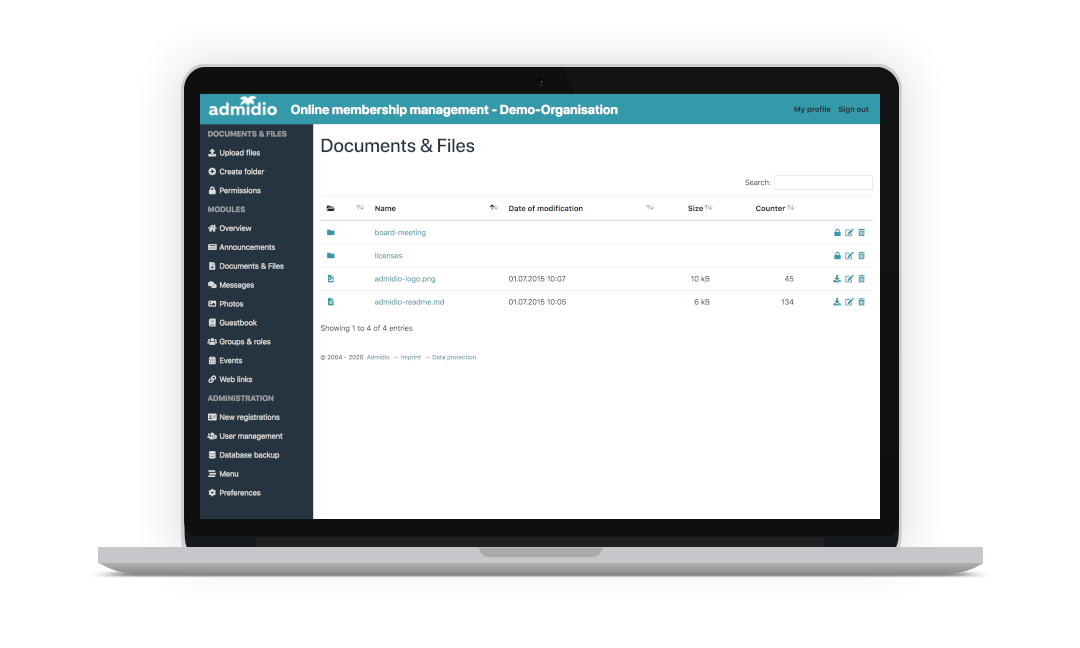Sort table by Name column
Viewport: 1080px width, 648px height.
click(385, 208)
